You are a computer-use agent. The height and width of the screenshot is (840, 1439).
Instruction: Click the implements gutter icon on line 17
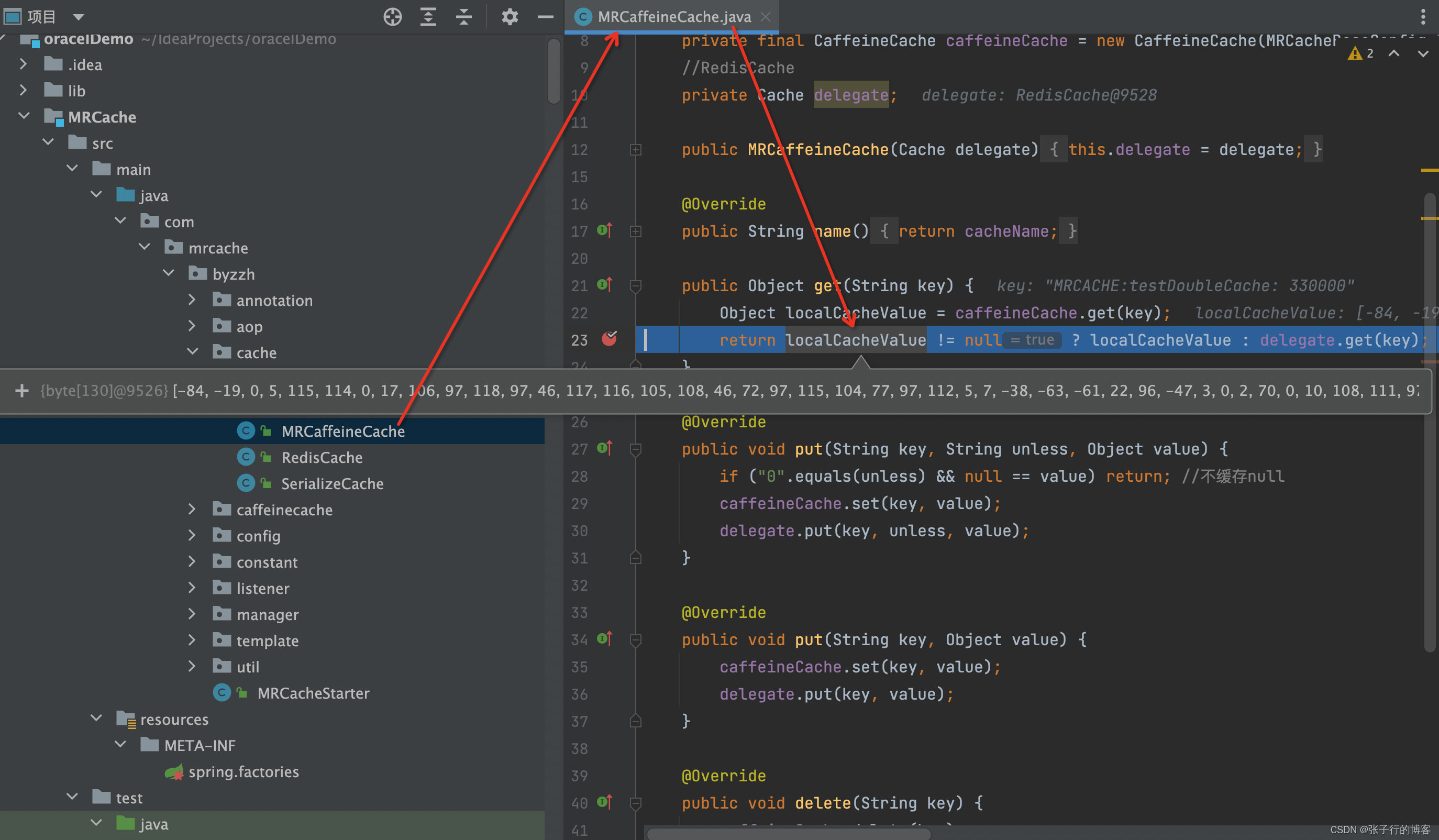point(604,230)
